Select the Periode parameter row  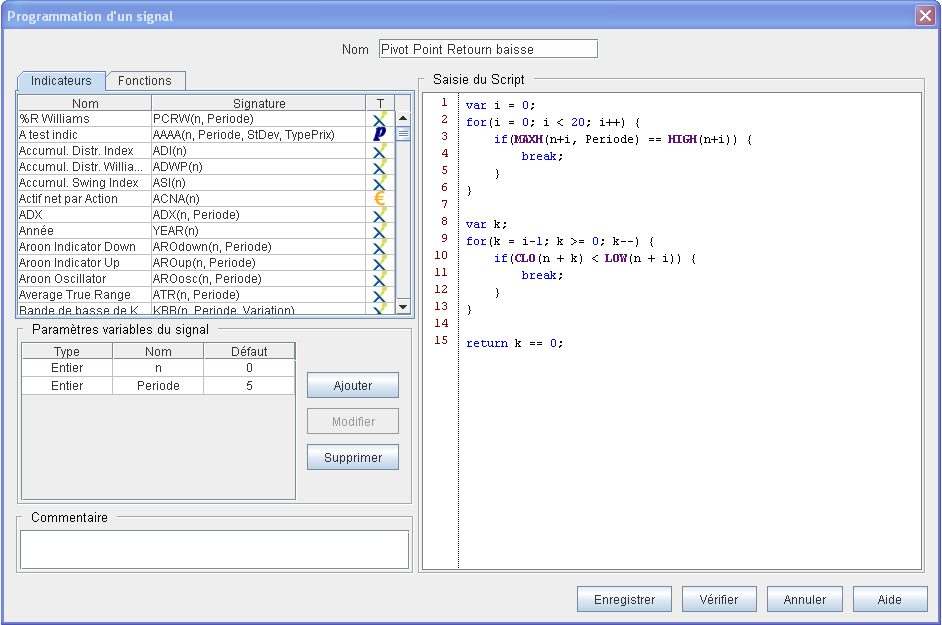(x=158, y=385)
